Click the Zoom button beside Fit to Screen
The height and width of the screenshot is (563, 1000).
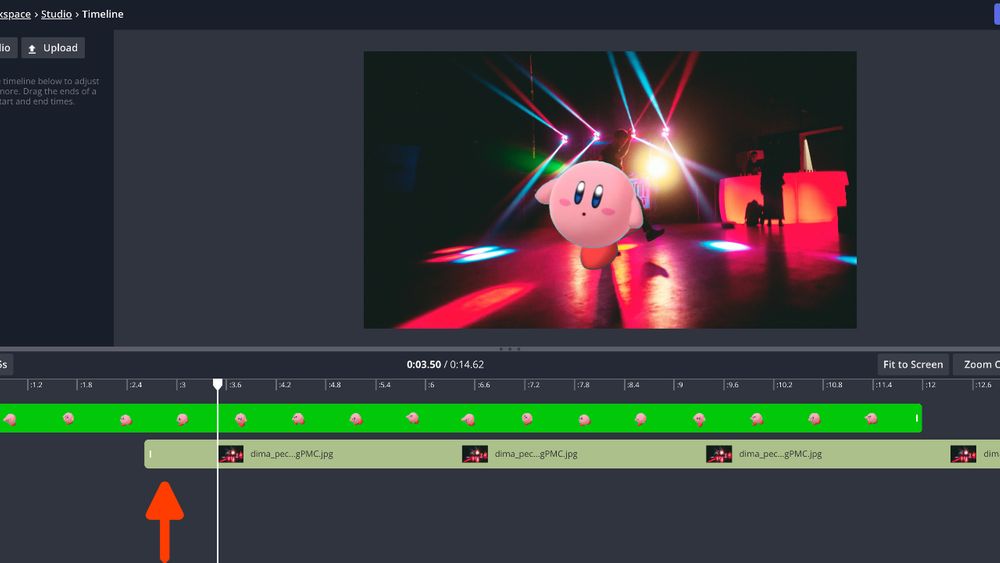pos(978,365)
